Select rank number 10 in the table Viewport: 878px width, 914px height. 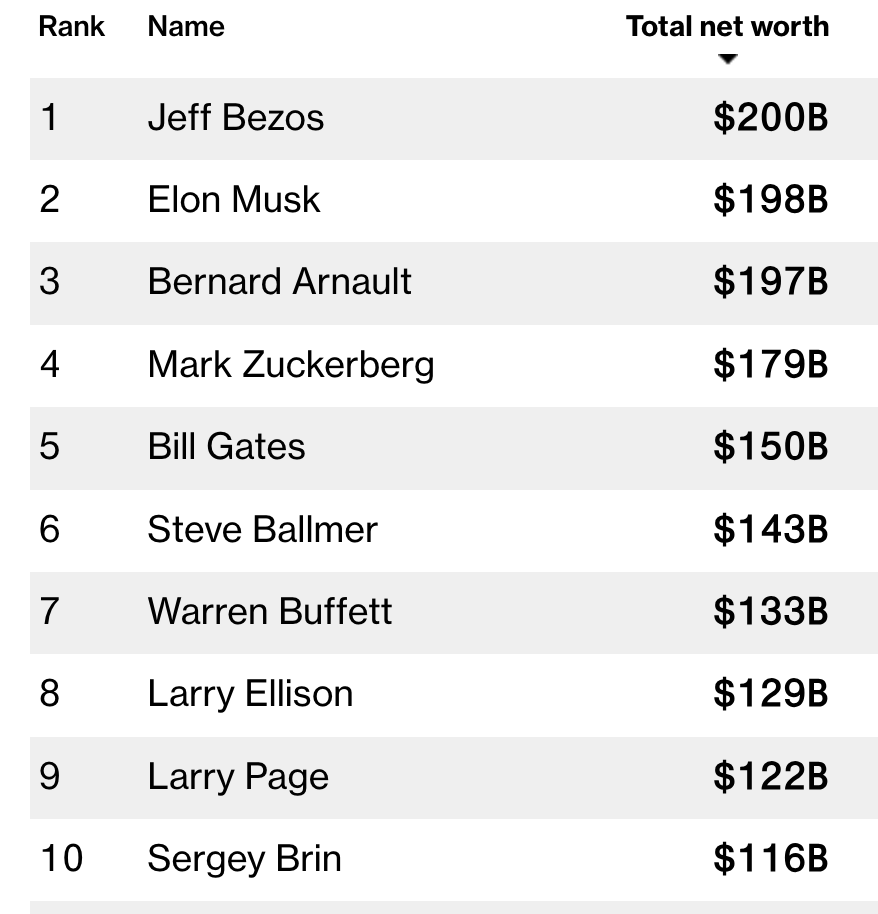tap(61, 858)
